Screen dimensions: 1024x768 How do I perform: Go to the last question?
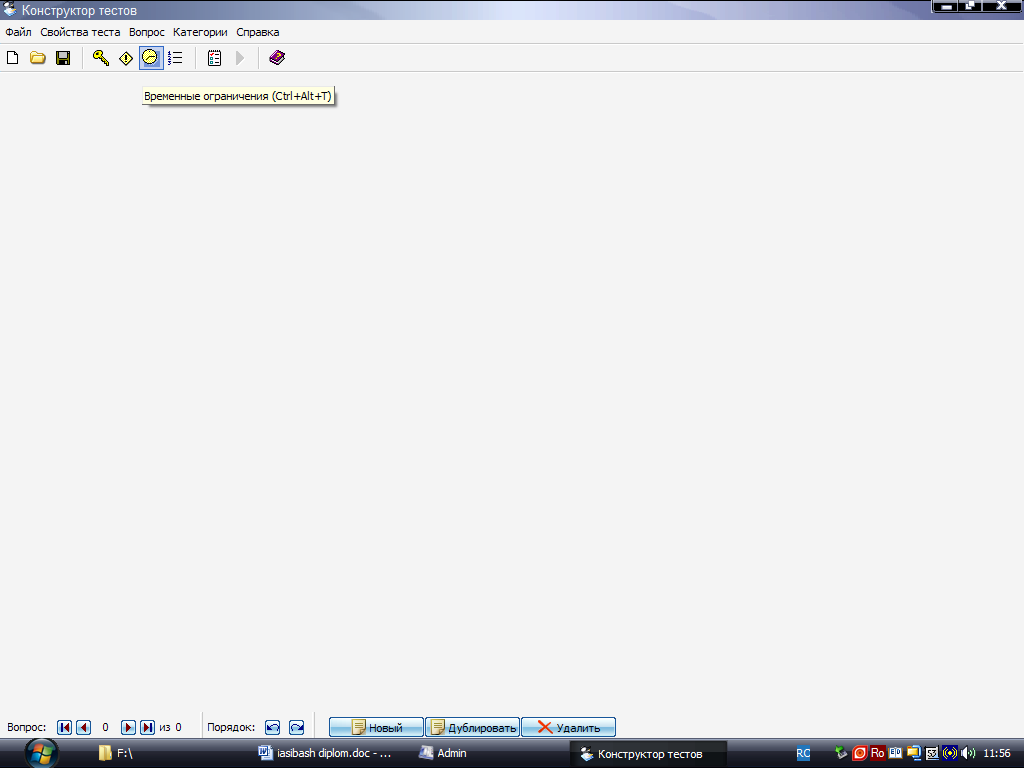(148, 727)
